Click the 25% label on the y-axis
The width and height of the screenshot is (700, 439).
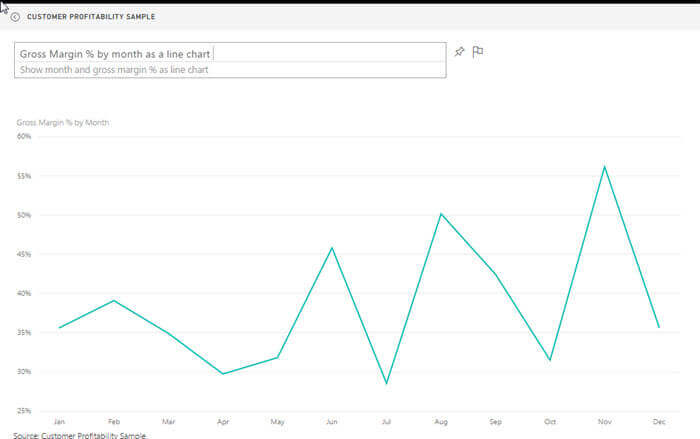[x=24, y=411]
